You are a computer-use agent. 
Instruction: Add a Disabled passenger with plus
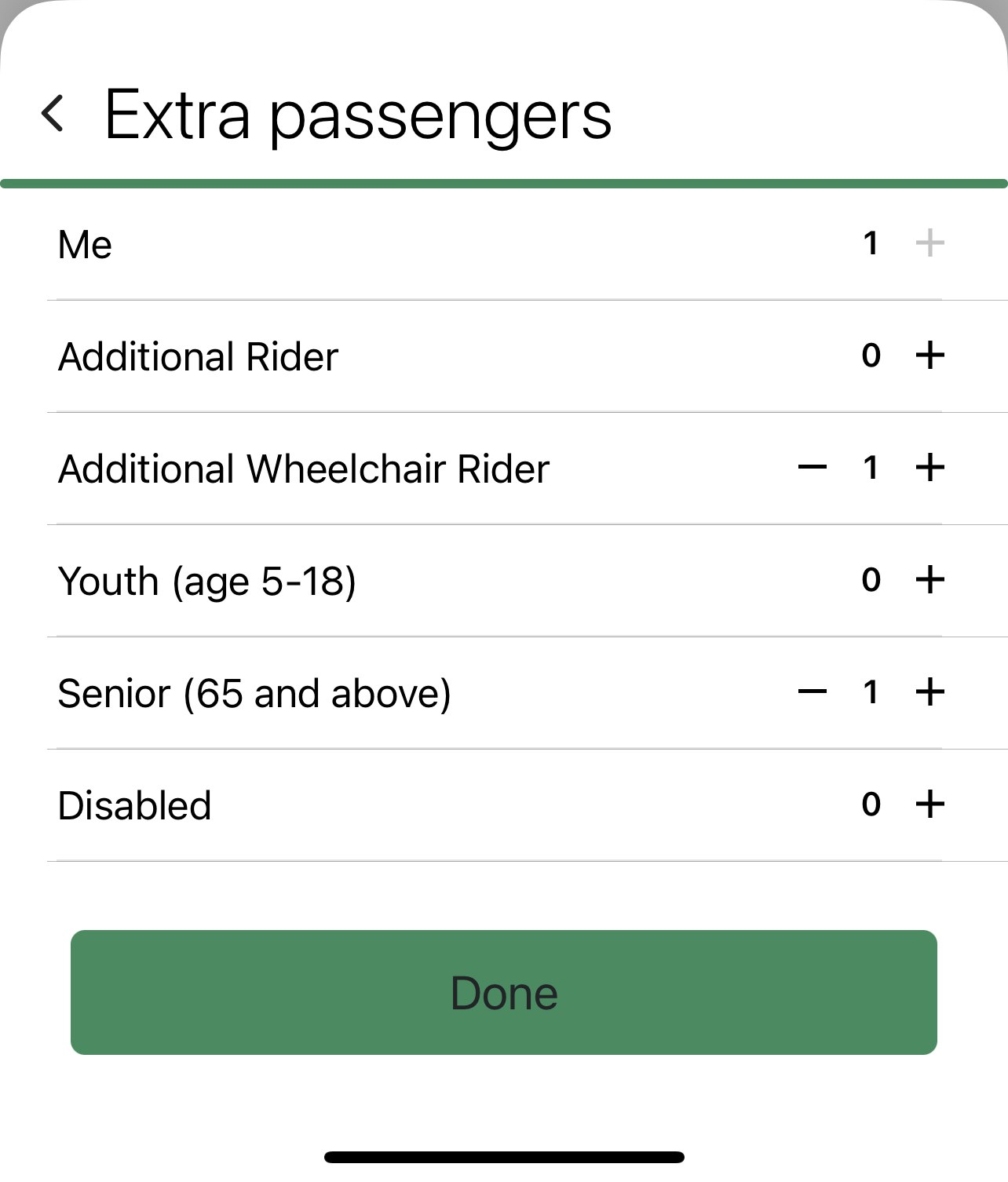tap(929, 804)
